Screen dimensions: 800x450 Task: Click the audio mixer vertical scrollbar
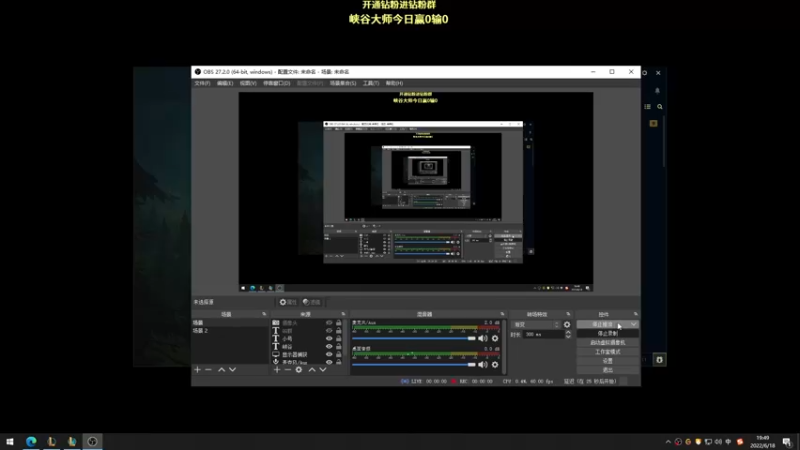click(504, 346)
